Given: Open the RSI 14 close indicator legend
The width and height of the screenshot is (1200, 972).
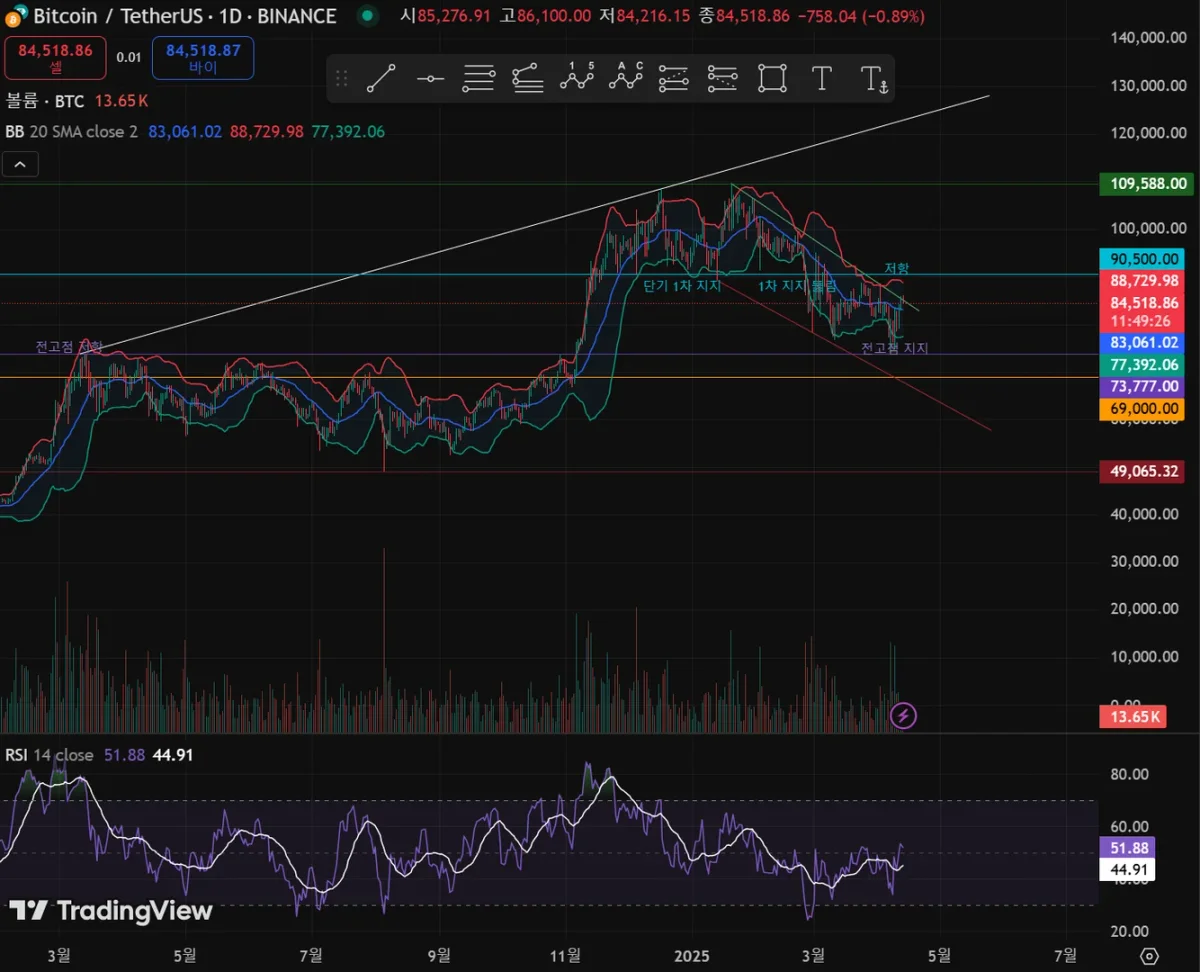Looking at the screenshot, I should pyautogui.click(x=50, y=755).
